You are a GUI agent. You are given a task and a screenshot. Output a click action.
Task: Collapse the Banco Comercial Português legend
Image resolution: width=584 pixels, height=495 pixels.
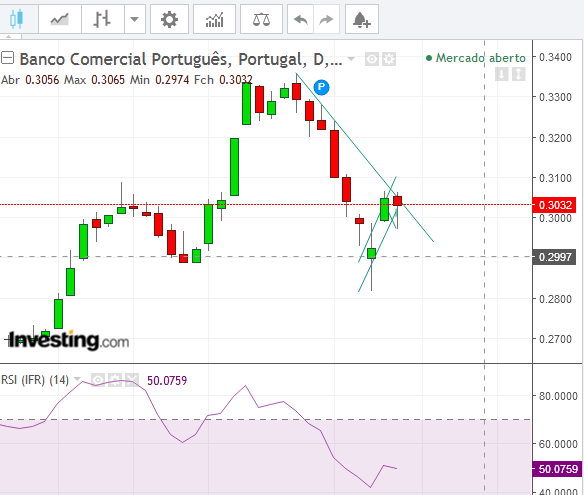(7, 58)
